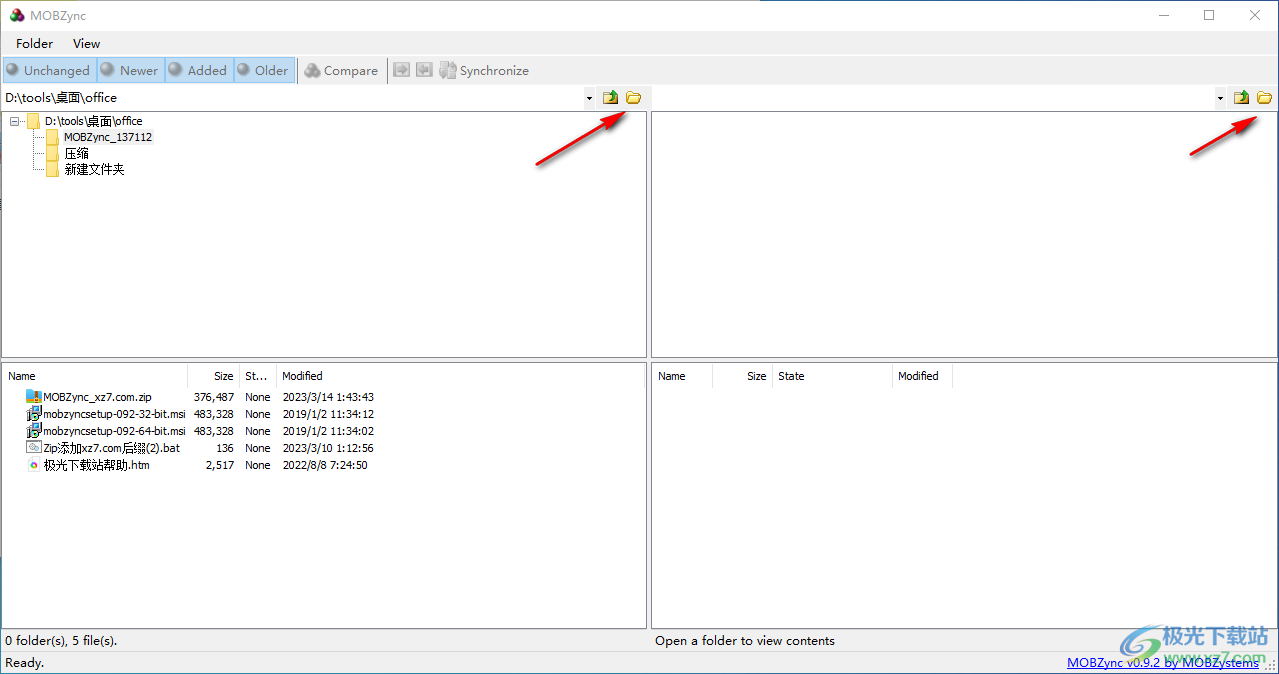1279x674 pixels.
Task: Select 新建文件夹 folder in tree
Action: coord(94,169)
